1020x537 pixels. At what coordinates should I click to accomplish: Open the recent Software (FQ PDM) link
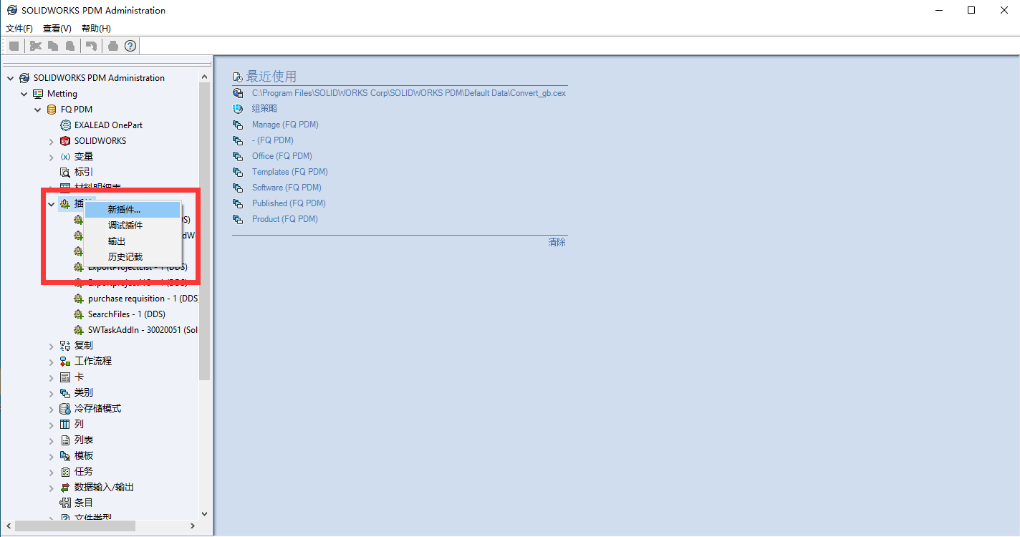286,187
